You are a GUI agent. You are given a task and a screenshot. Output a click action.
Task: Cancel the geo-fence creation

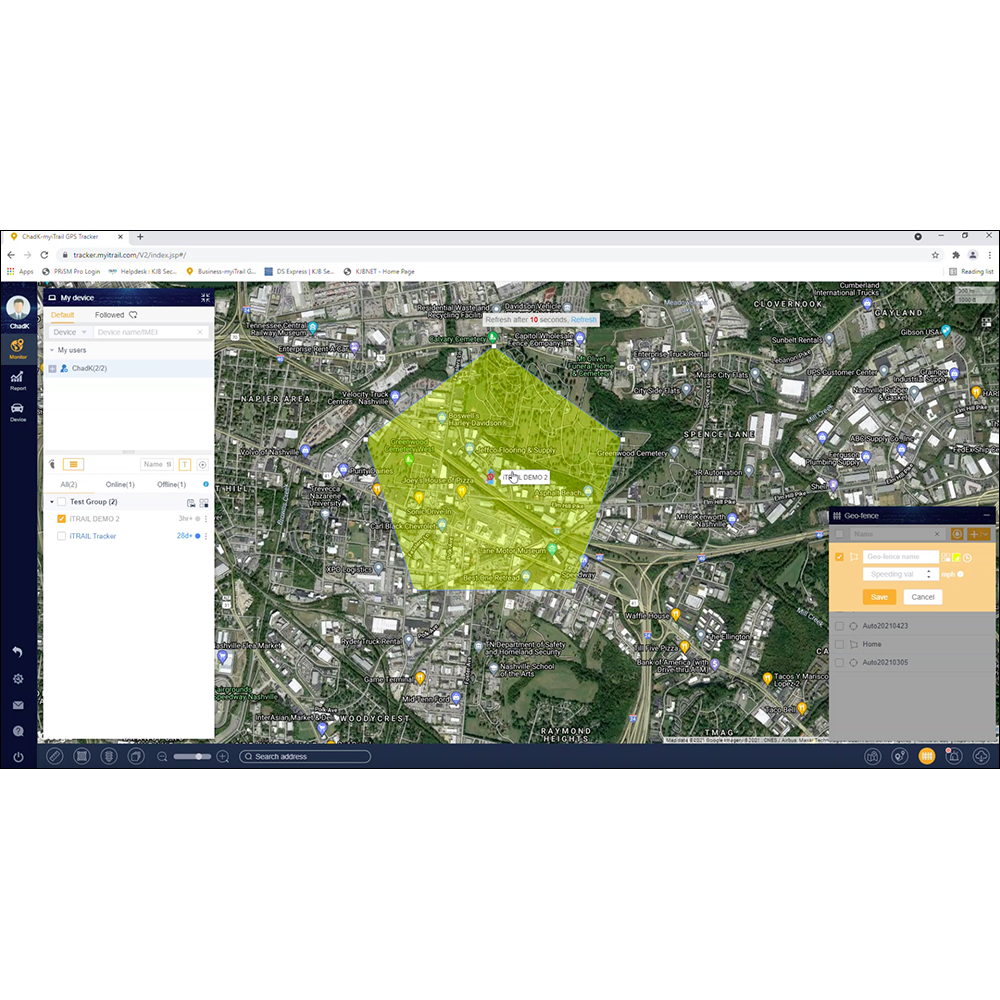click(x=923, y=597)
